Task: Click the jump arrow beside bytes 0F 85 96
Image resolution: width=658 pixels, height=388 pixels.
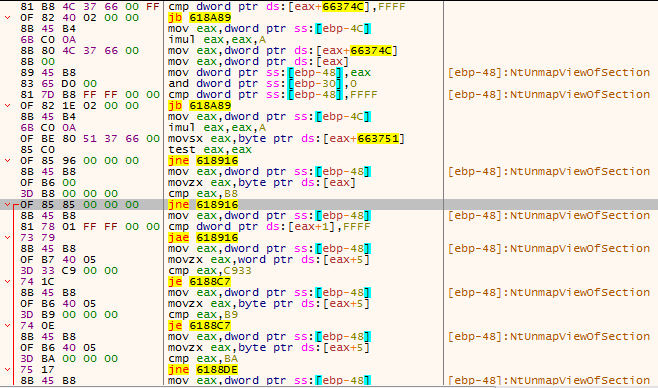Action: tap(8, 161)
